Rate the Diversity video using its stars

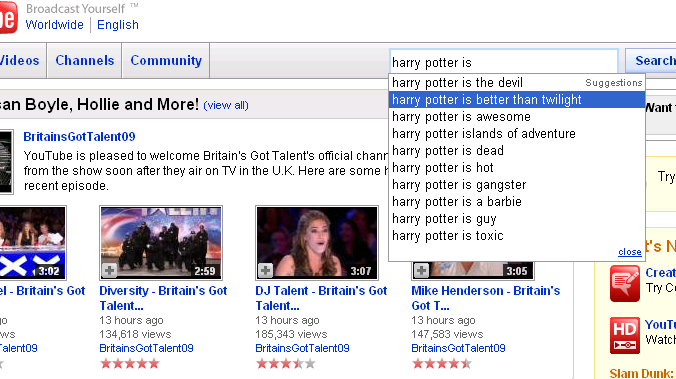click(130, 364)
